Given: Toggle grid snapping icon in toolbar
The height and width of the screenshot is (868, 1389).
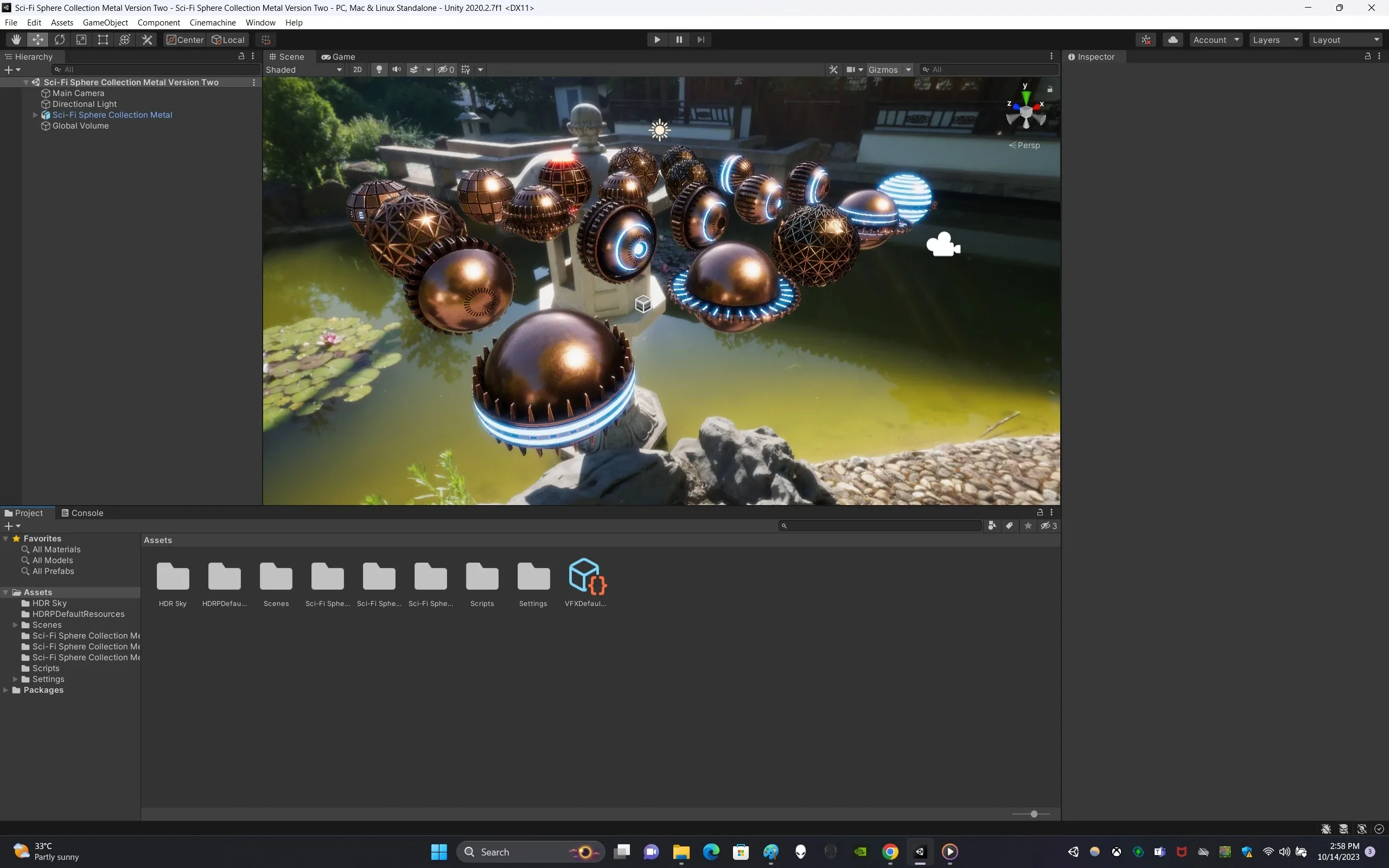Looking at the screenshot, I should click(266, 40).
